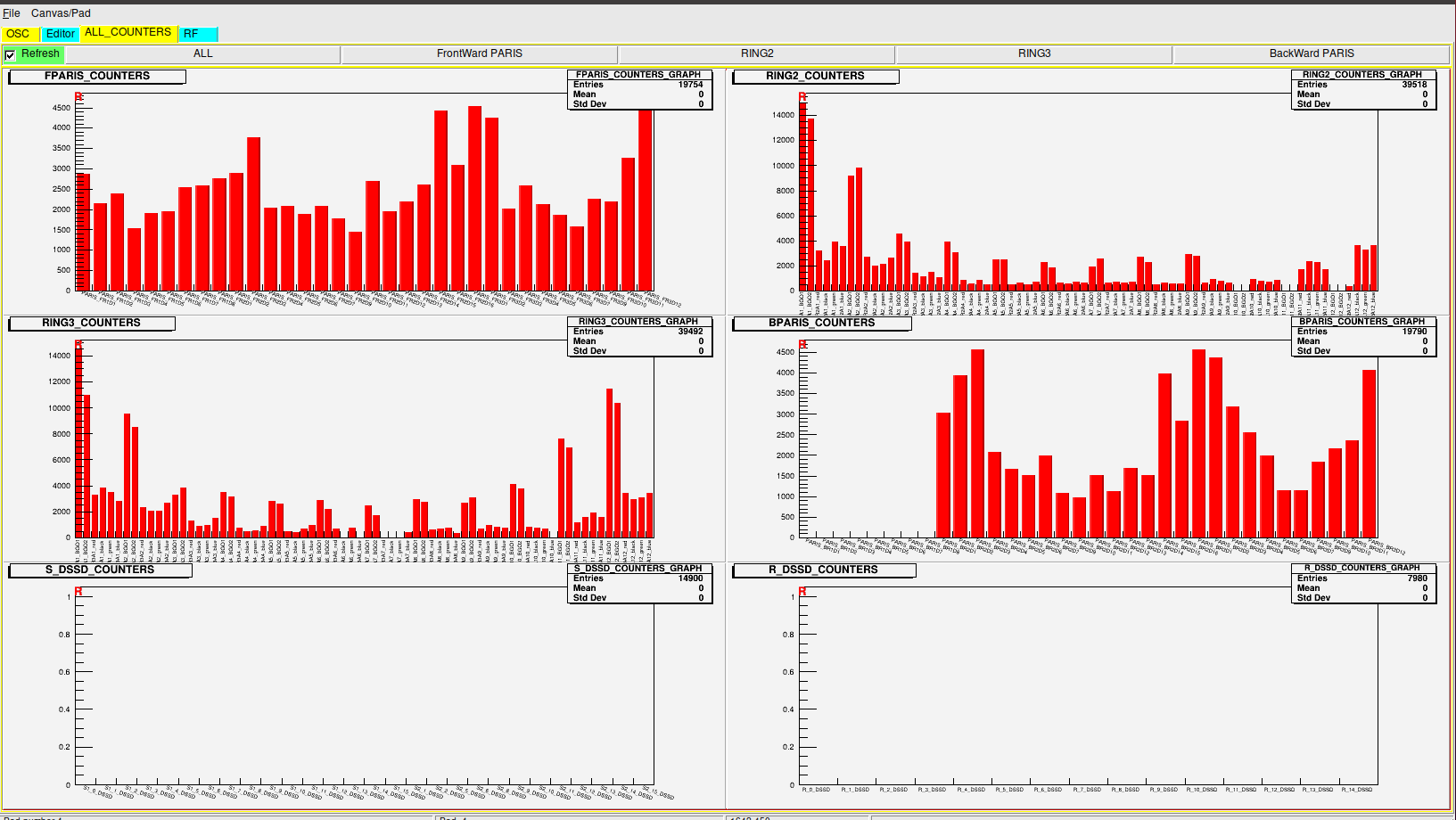The image size is (1456, 820).
Task: Switch to the OSC tab
Action: (x=17, y=33)
